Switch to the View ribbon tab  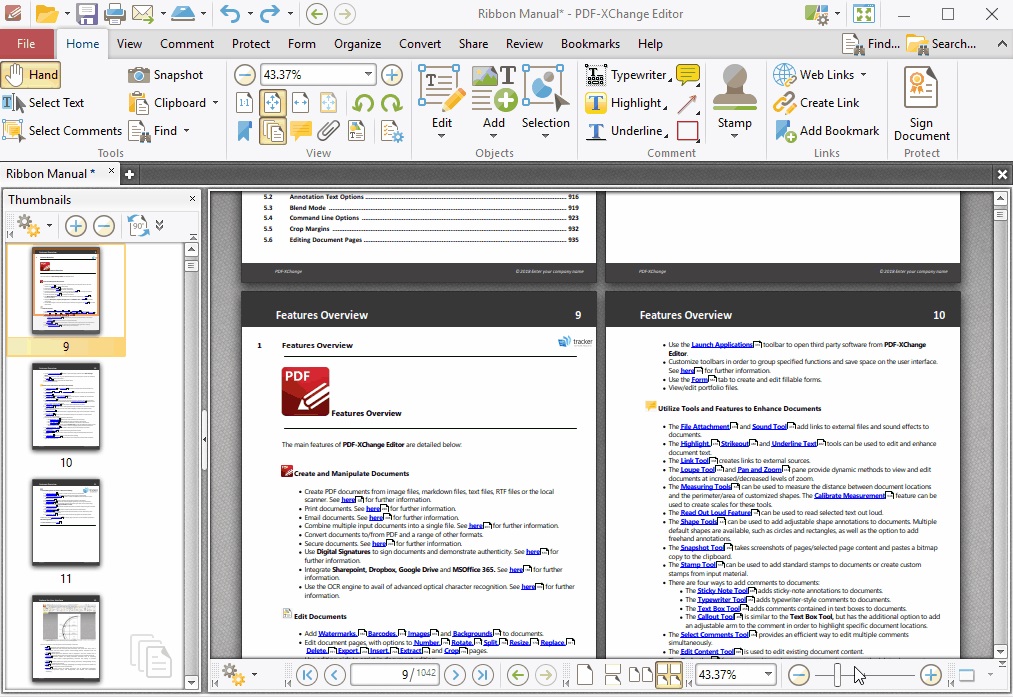[x=129, y=43]
